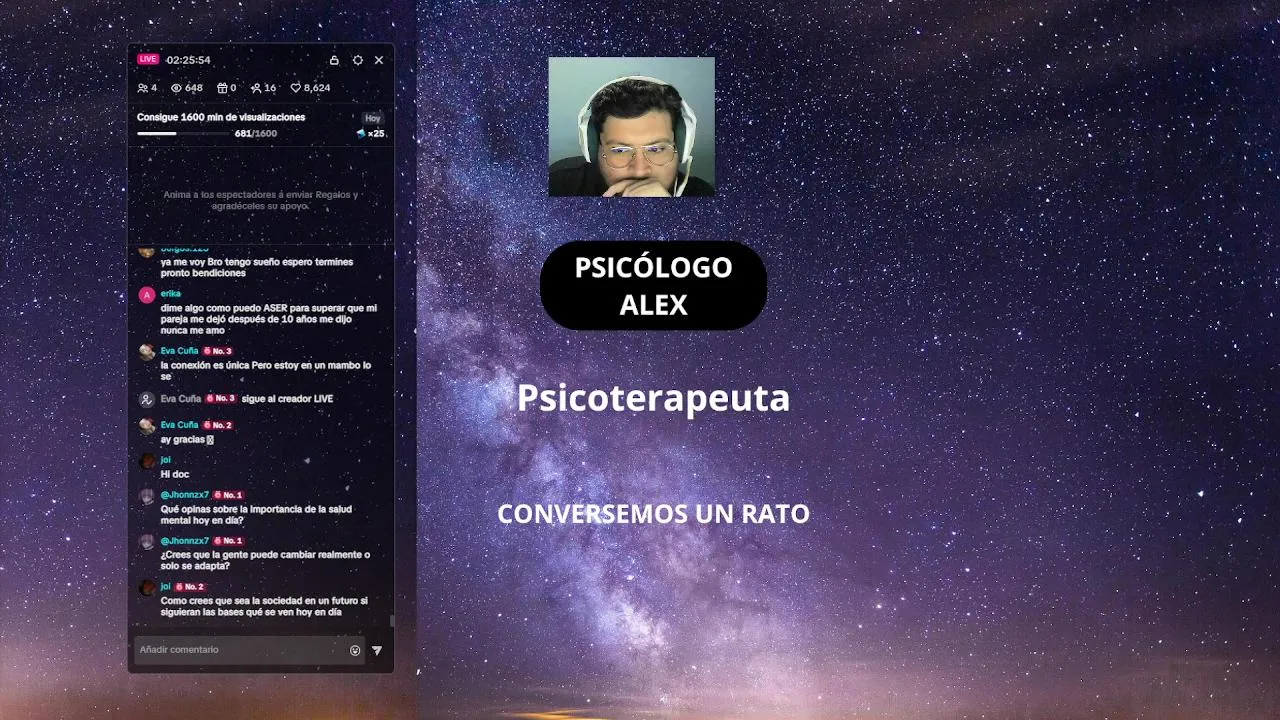Viewport: 1280px width, 720px height.
Task: Click the heart likes icon showing 8,624
Action: click(296, 88)
